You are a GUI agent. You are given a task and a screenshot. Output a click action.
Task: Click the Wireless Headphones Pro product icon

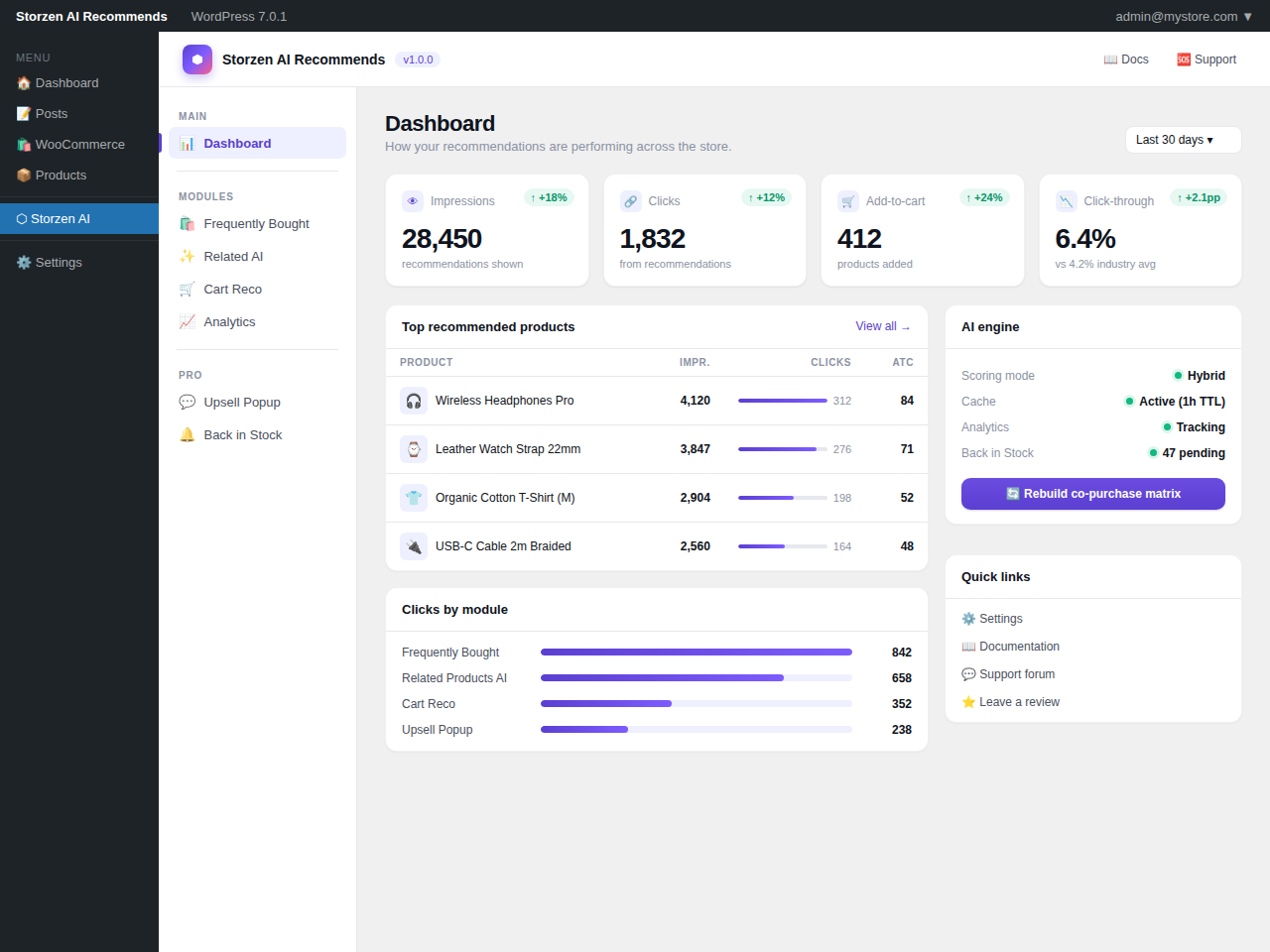(414, 401)
